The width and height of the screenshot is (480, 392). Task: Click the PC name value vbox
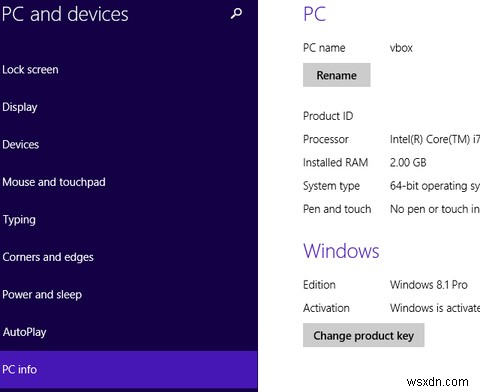(401, 48)
